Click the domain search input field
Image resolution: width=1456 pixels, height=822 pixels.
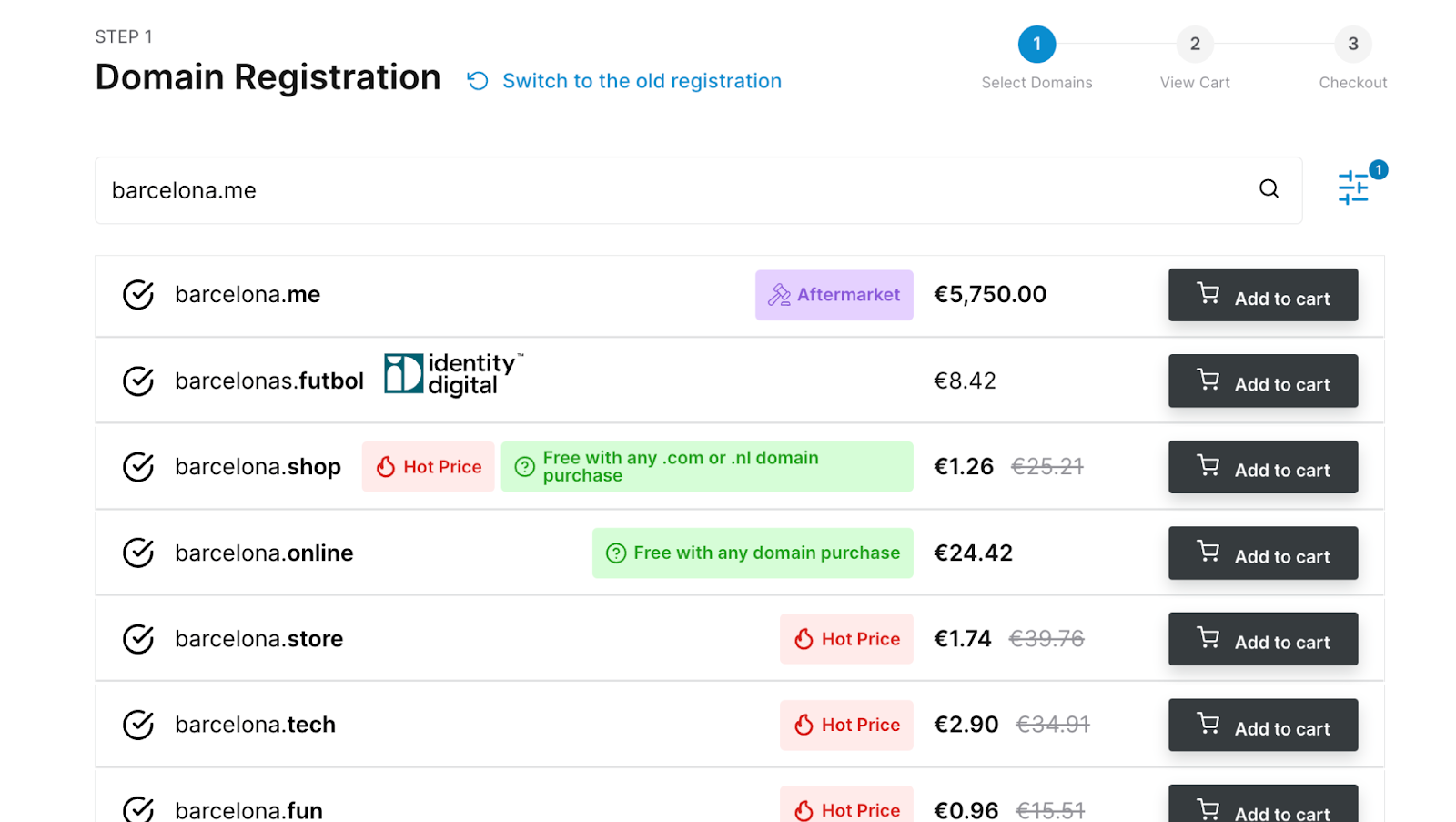[673, 190]
